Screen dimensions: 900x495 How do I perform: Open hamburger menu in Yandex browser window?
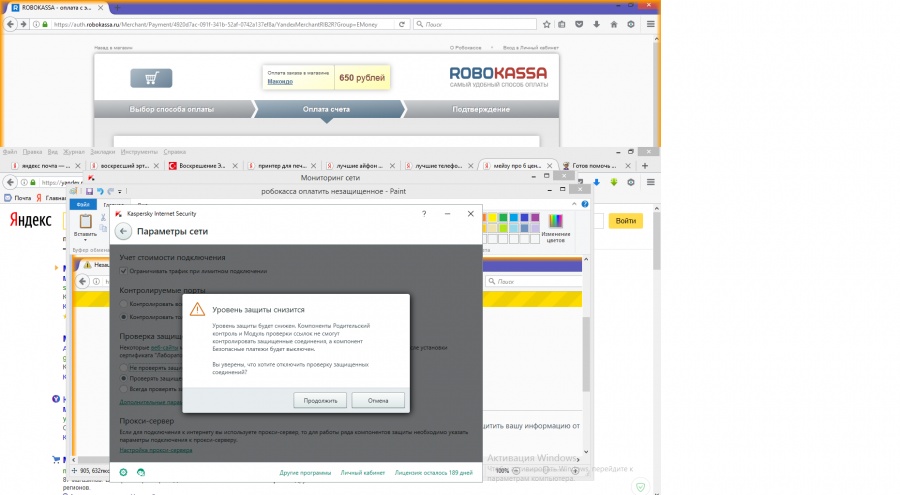click(650, 182)
